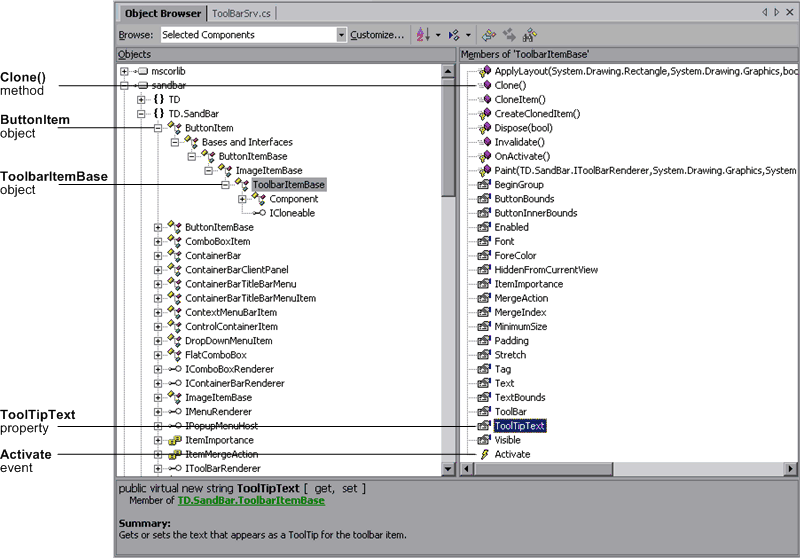Click the group members icon in toolbar
800x558 pixels.
coord(454,35)
